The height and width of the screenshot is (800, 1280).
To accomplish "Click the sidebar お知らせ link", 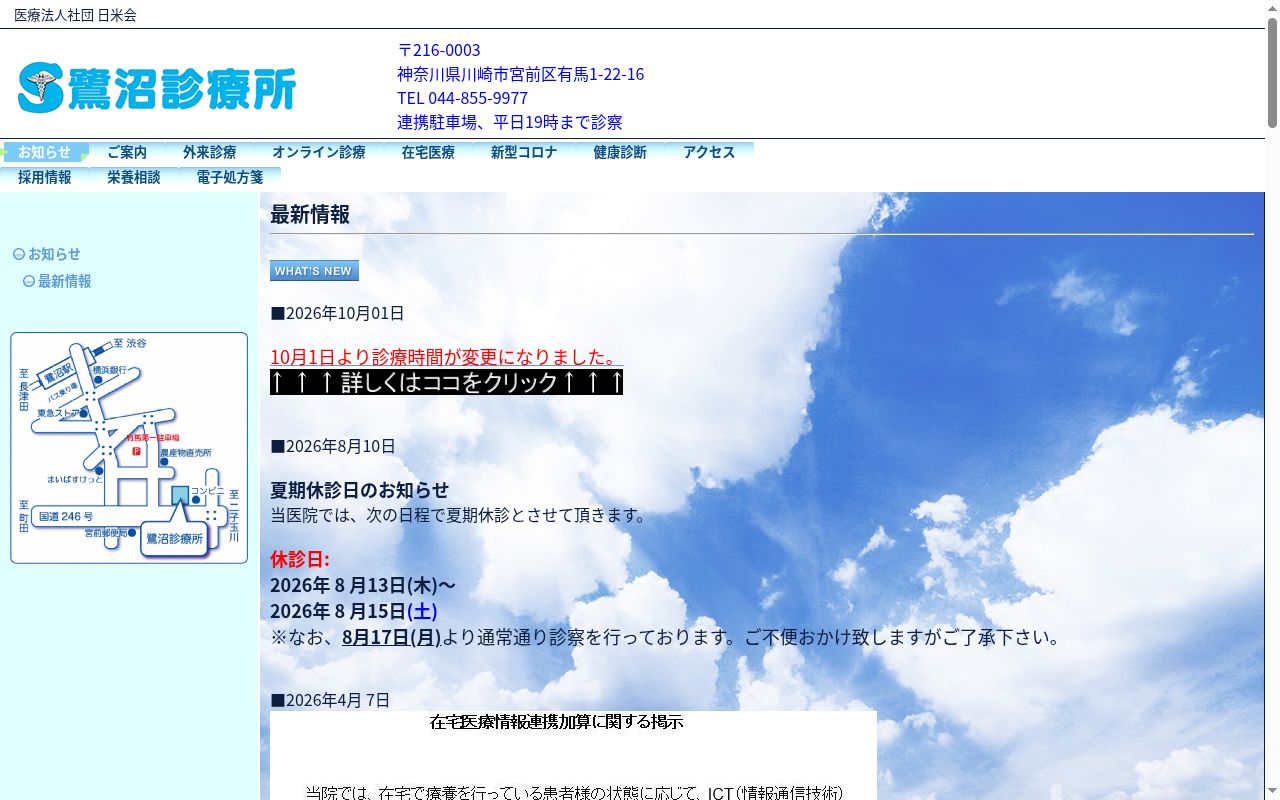I will (x=54, y=254).
